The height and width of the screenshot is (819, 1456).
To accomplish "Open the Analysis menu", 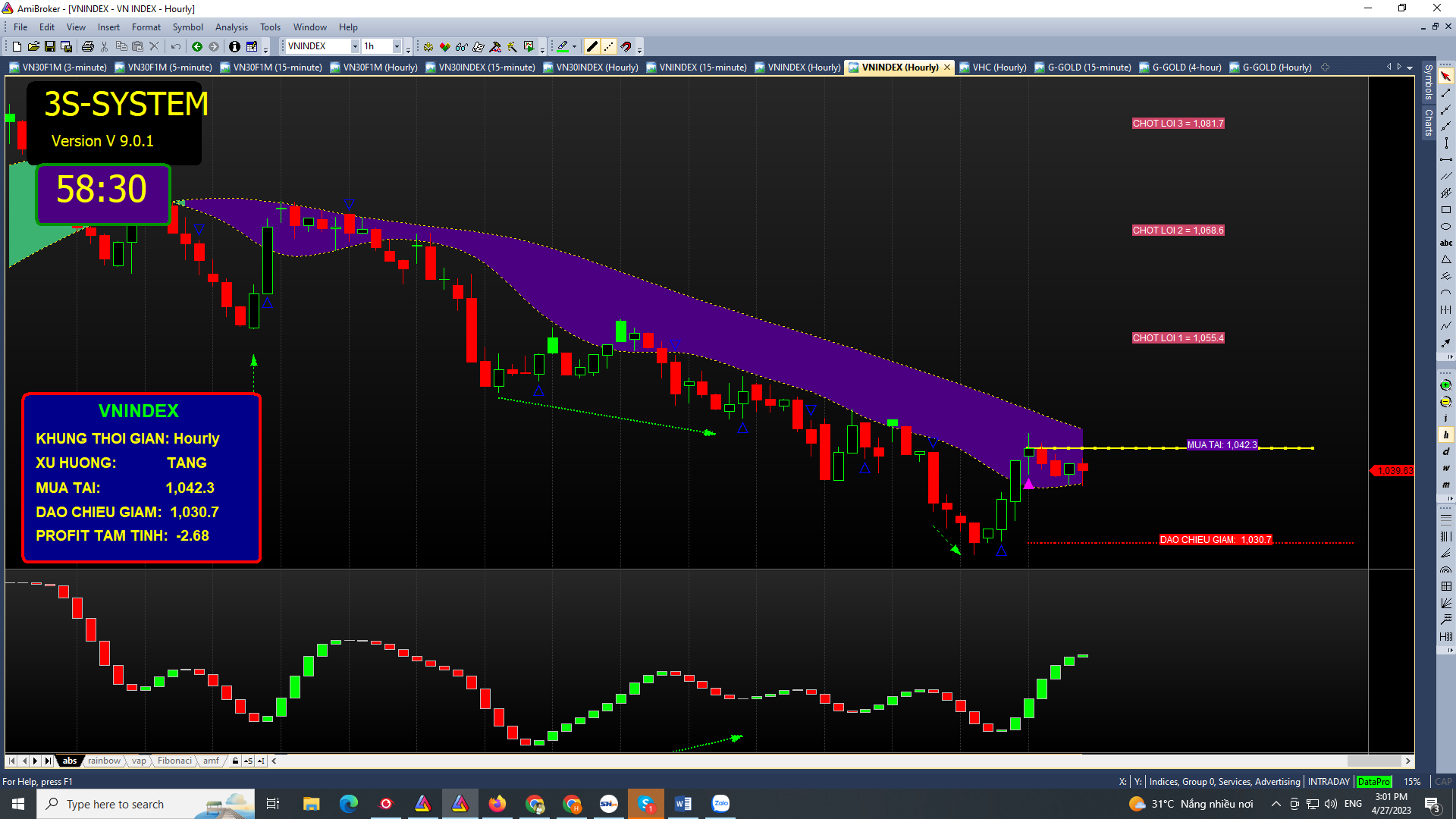I will click(x=231, y=27).
